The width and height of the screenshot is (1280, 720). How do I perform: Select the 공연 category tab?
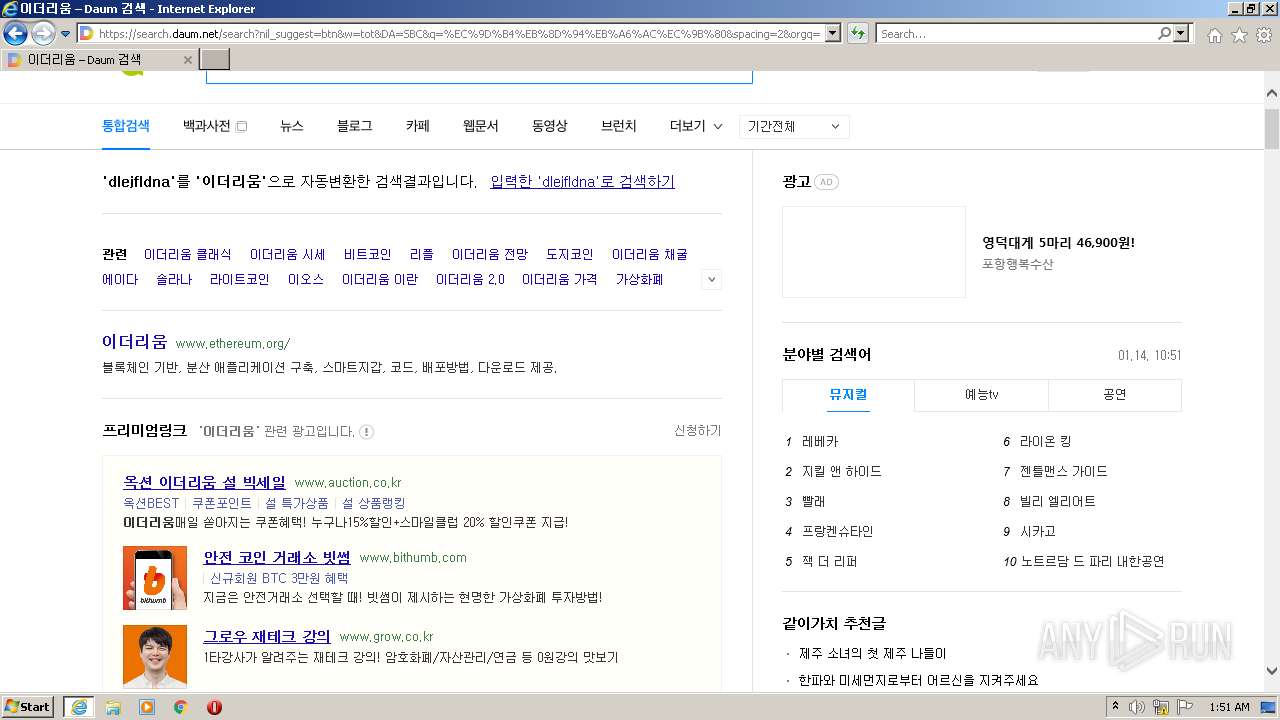pyautogui.click(x=1115, y=395)
